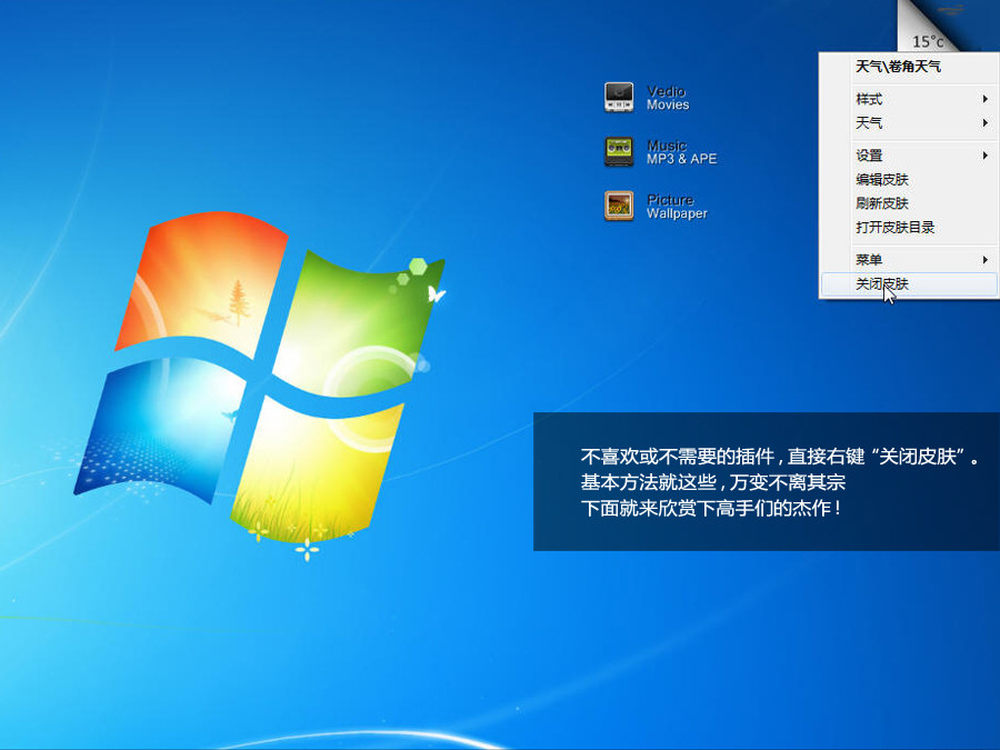This screenshot has height=750, width=1000.
Task: Open the Vedio Movies player icon
Action: click(619, 97)
